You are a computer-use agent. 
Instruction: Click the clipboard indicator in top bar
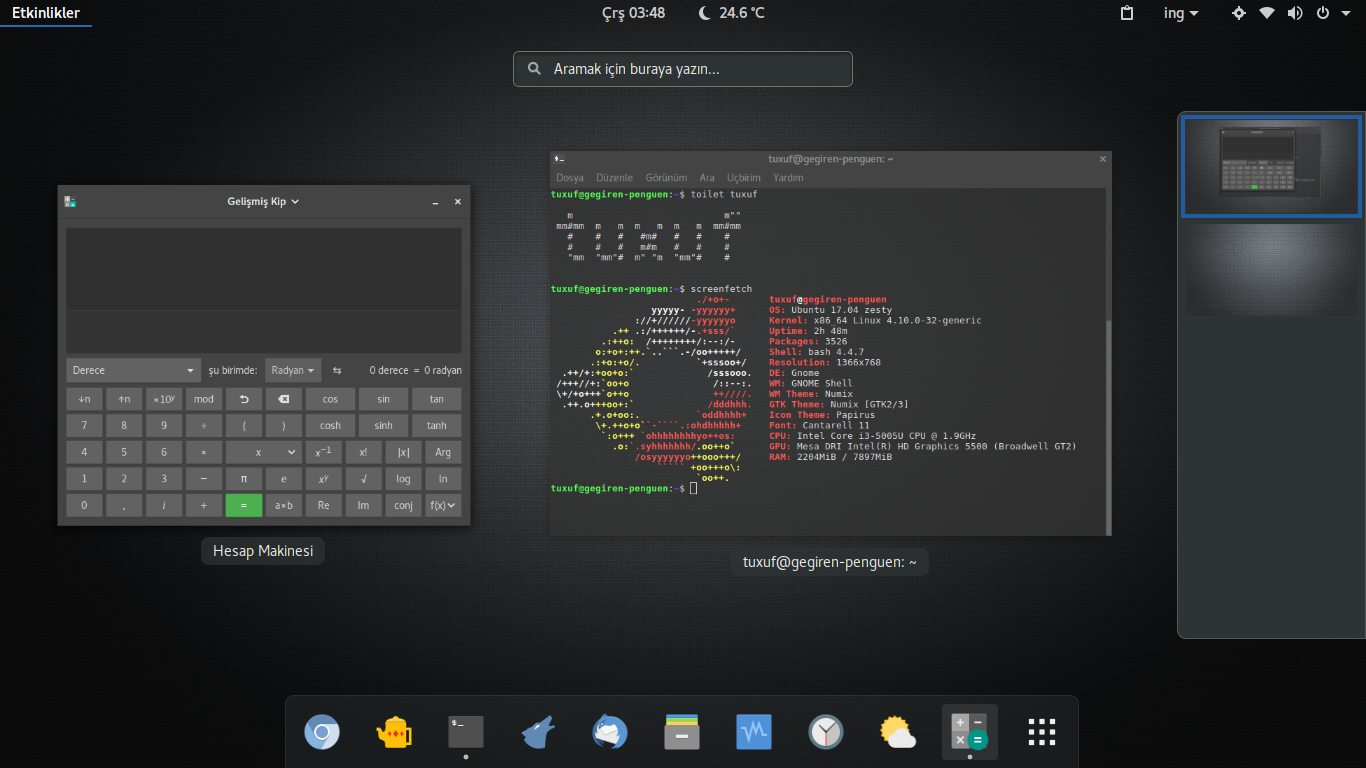pos(1127,13)
